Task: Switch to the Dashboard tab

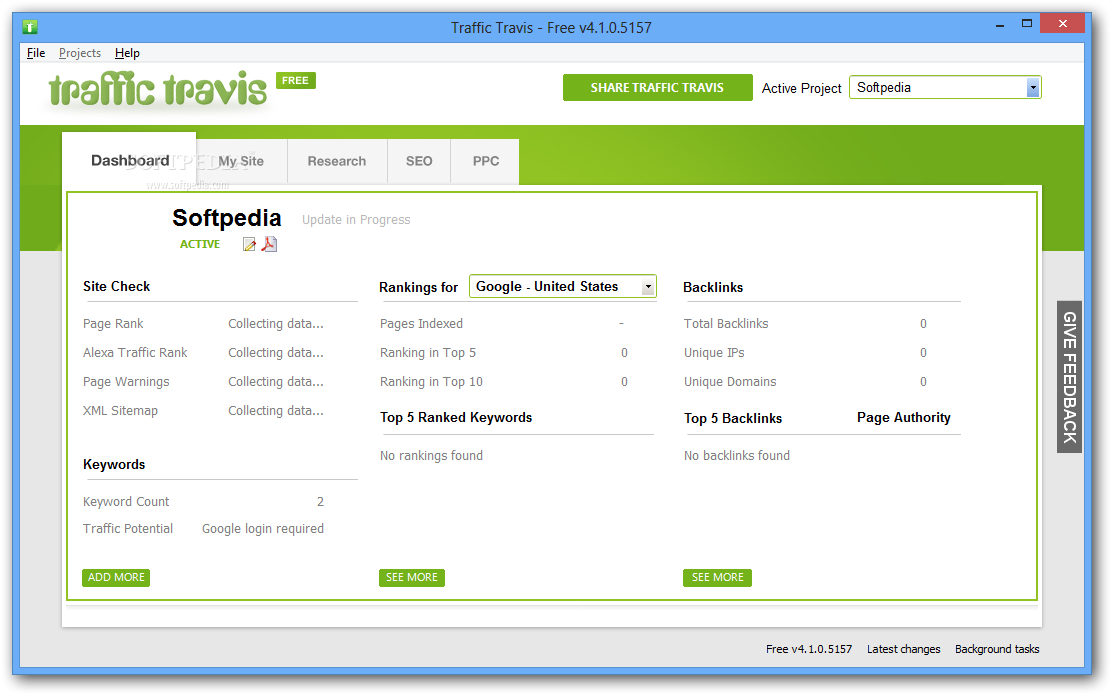Action: [x=130, y=160]
